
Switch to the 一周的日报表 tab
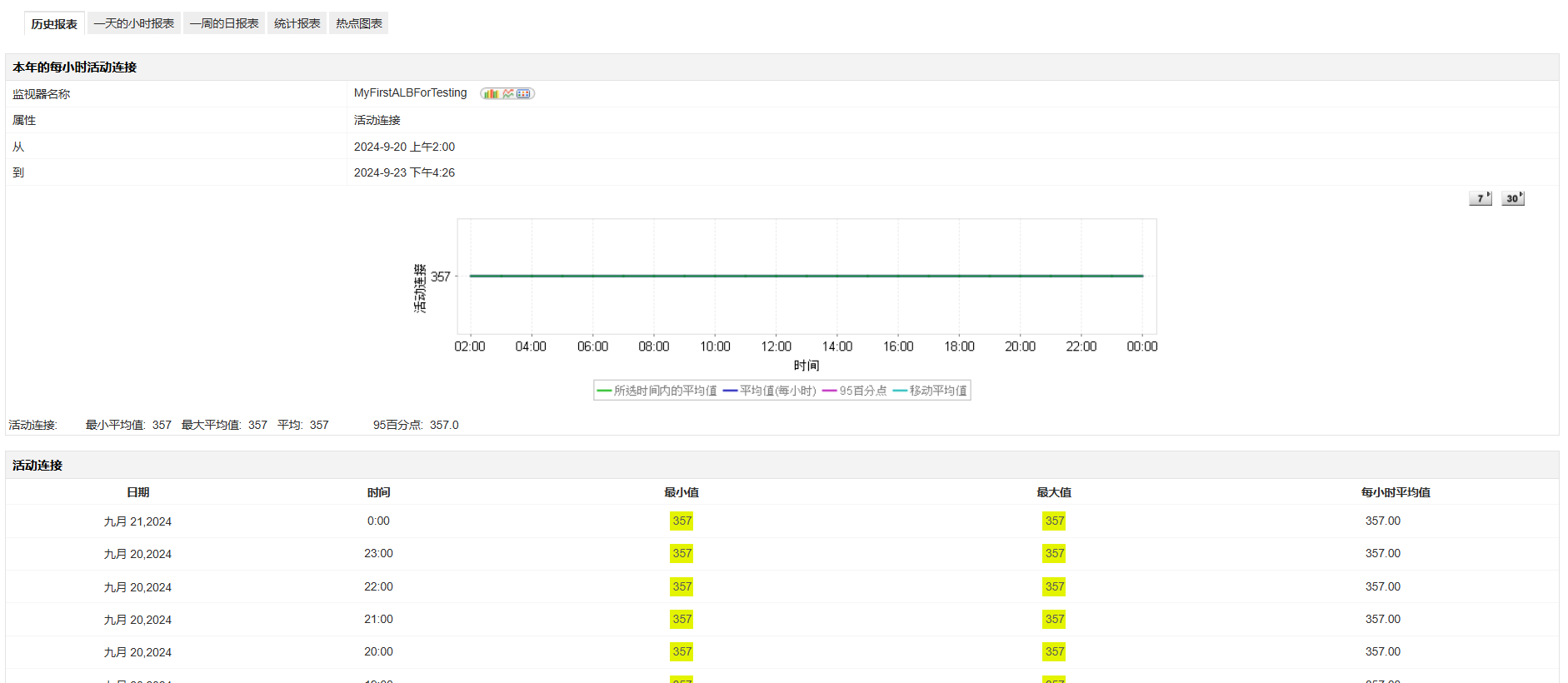[x=224, y=23]
